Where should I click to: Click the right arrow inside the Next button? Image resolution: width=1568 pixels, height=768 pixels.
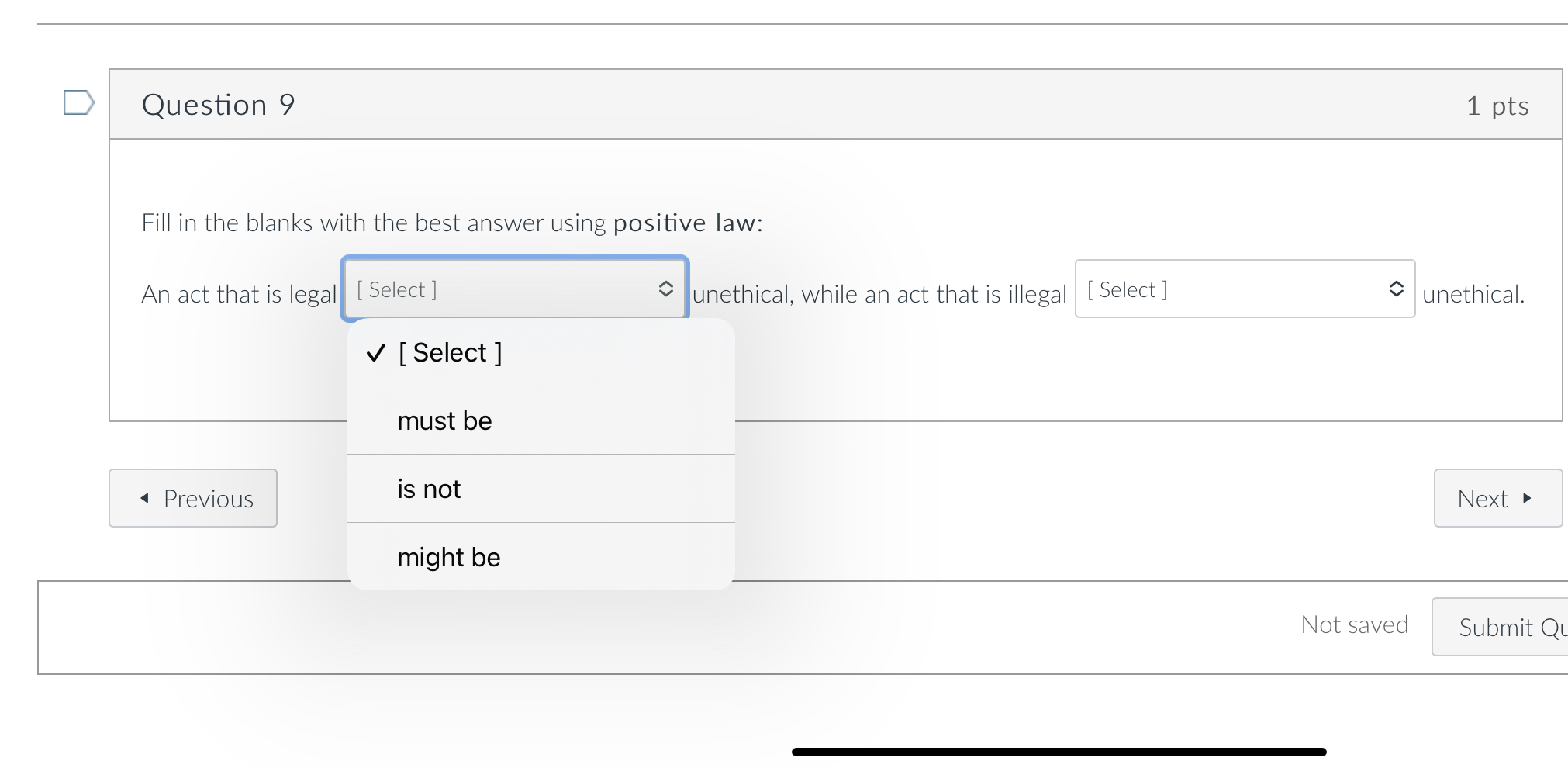[1525, 499]
